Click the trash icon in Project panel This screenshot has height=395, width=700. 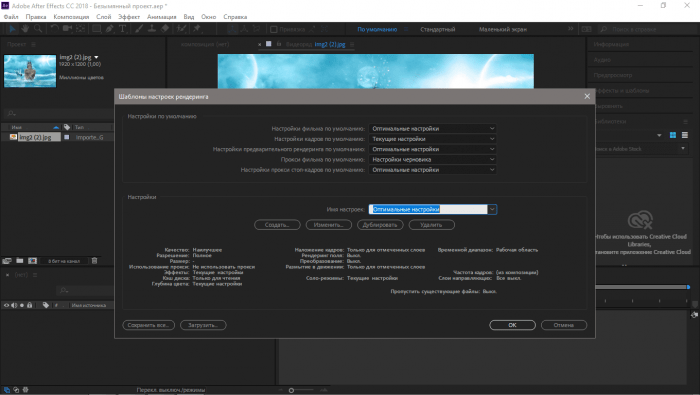(95, 261)
